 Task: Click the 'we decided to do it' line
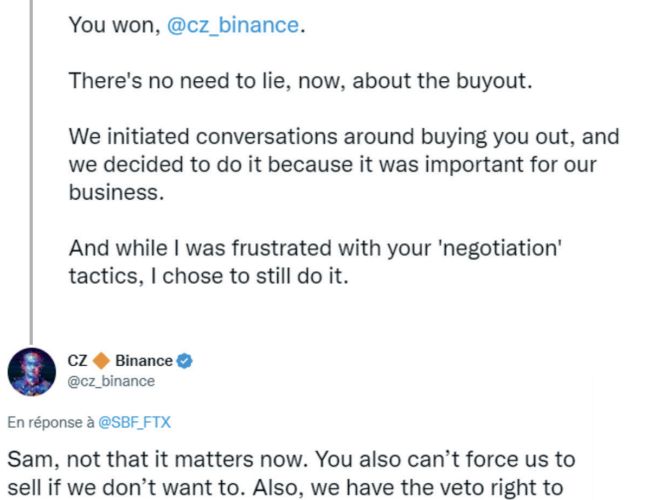click(333, 164)
